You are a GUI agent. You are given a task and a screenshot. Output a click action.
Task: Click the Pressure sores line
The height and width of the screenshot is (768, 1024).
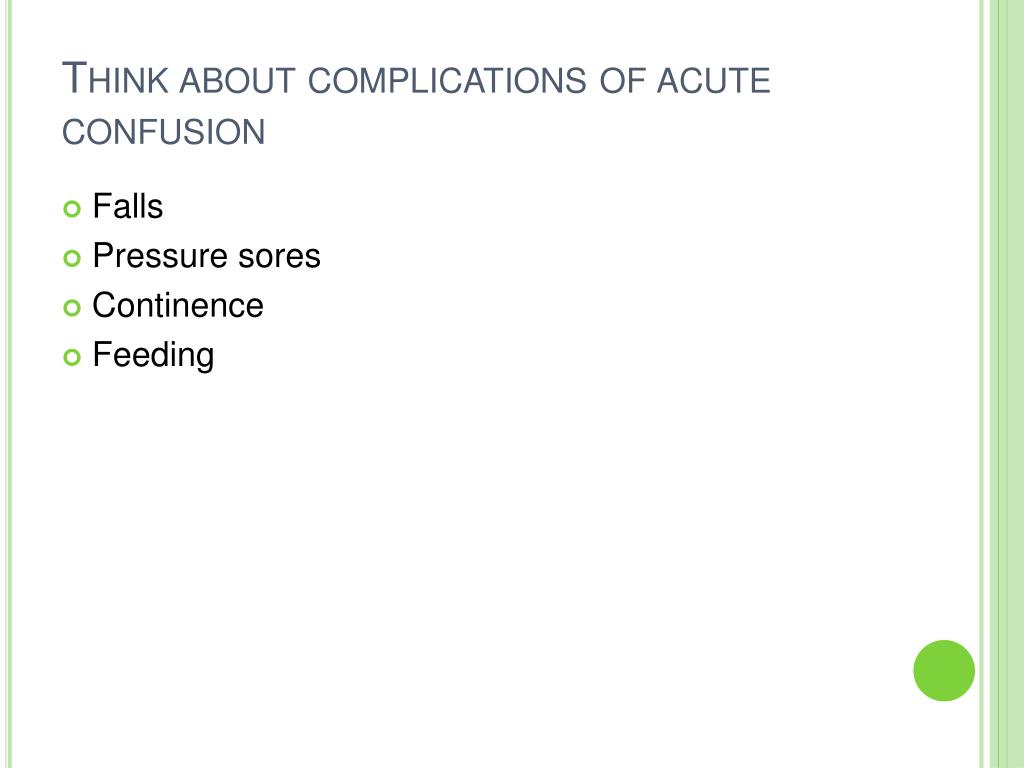206,255
